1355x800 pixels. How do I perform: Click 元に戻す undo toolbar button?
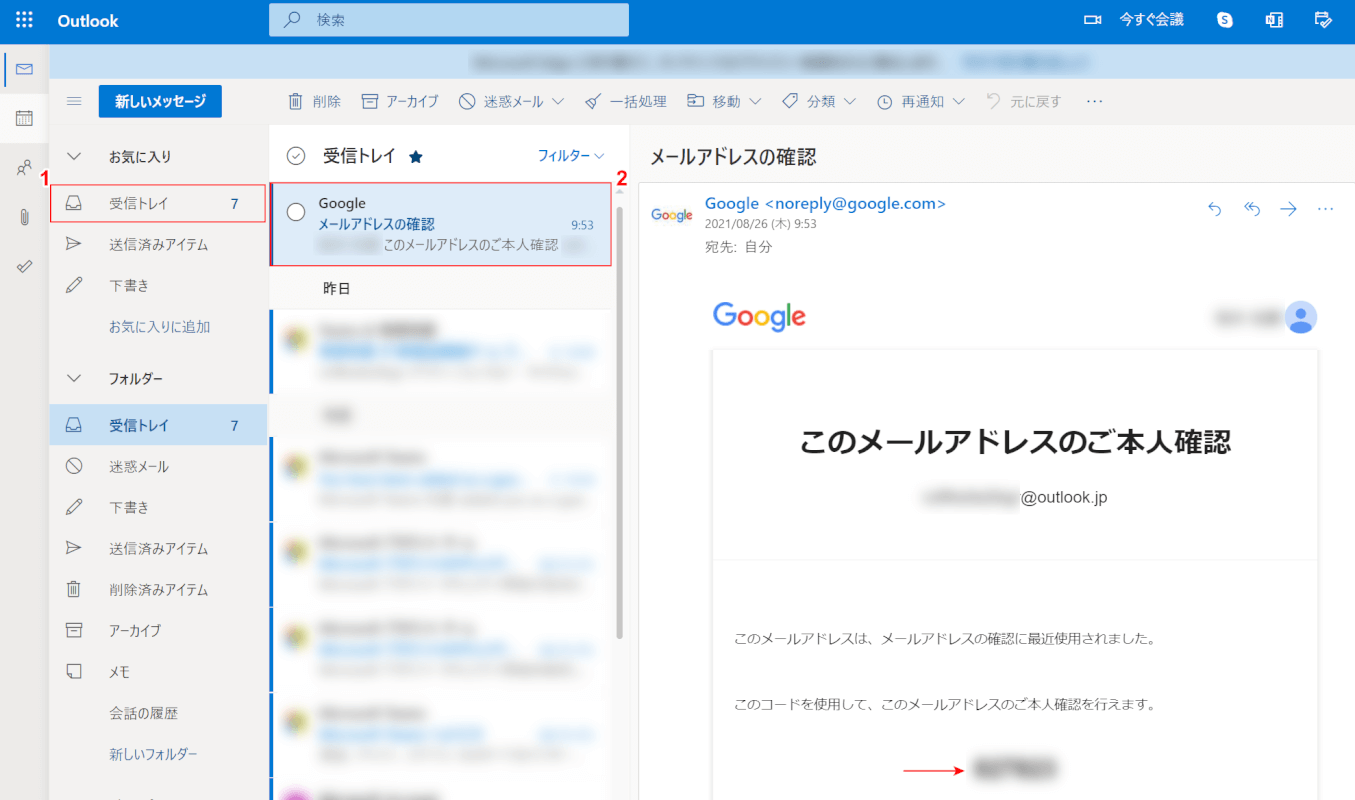pyautogui.click(x=1023, y=101)
